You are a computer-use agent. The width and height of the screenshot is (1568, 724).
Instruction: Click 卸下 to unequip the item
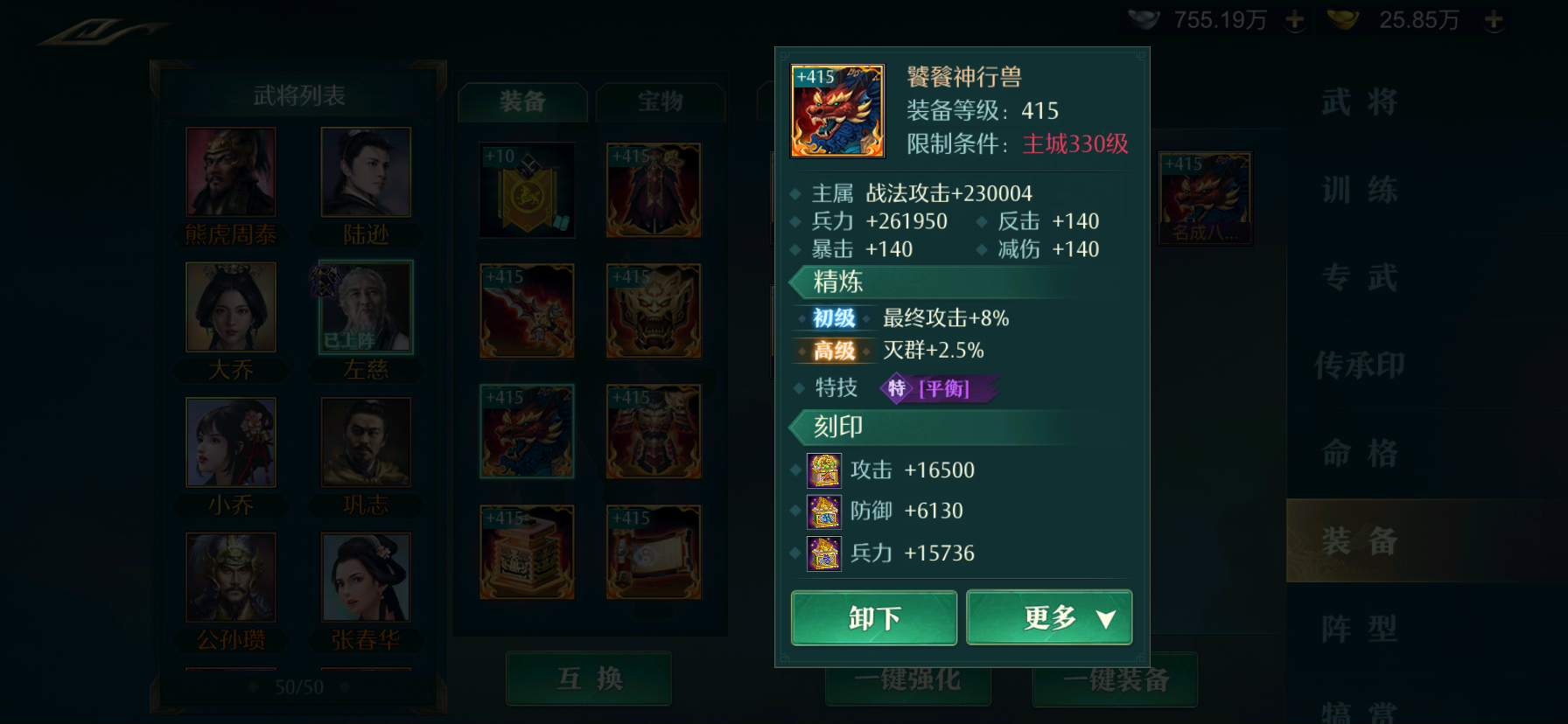874,618
